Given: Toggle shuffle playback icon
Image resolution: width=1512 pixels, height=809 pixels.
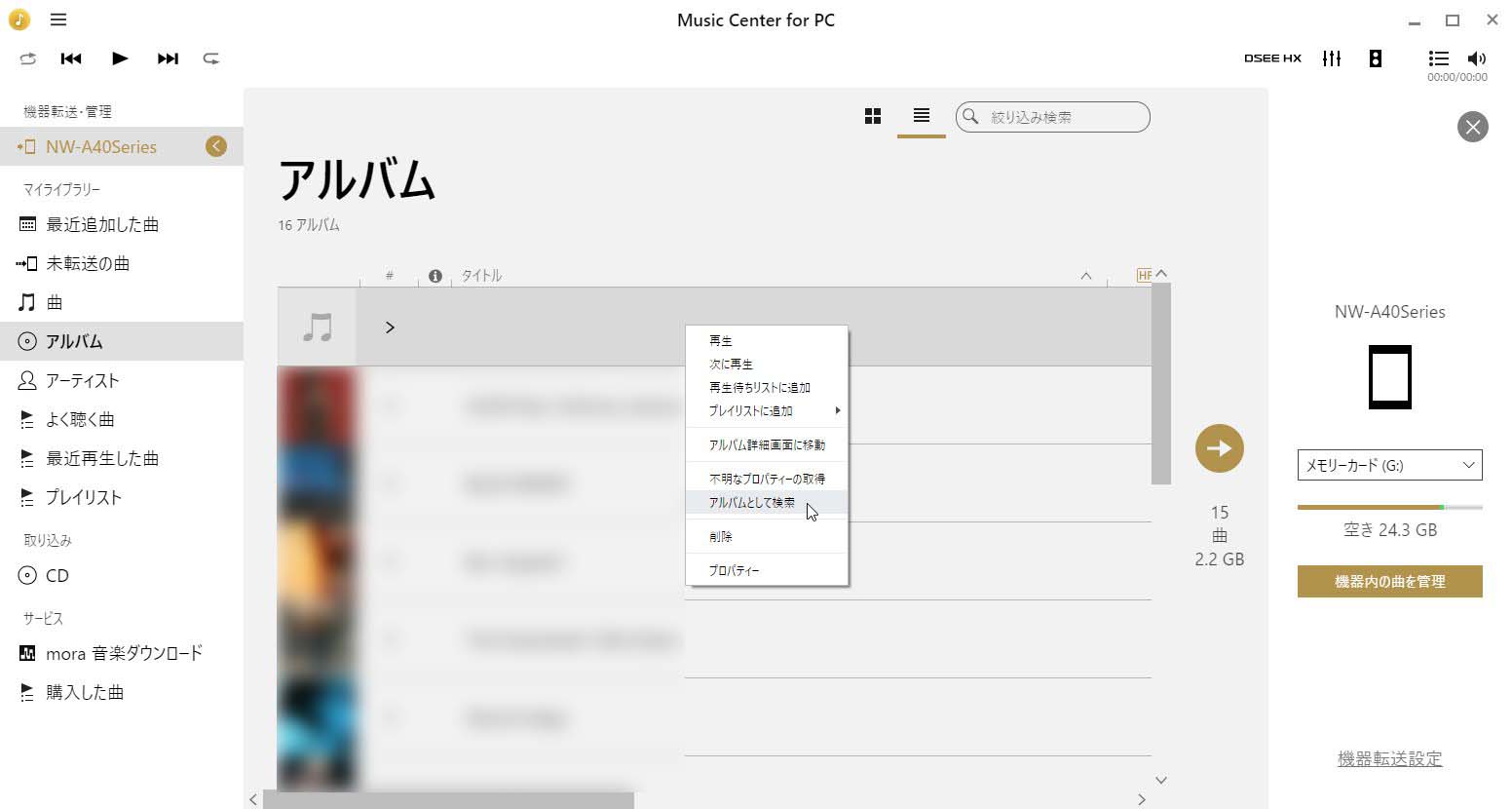Looking at the screenshot, I should [x=28, y=58].
